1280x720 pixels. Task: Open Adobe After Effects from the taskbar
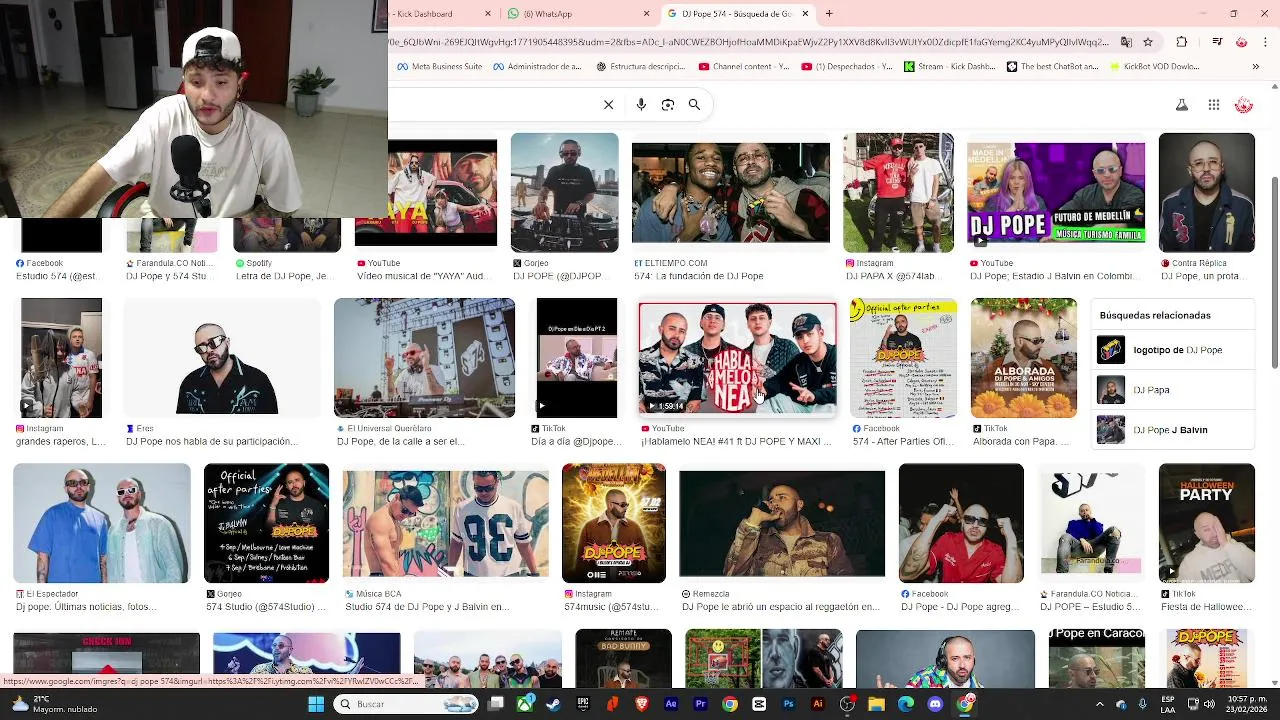tap(671, 704)
